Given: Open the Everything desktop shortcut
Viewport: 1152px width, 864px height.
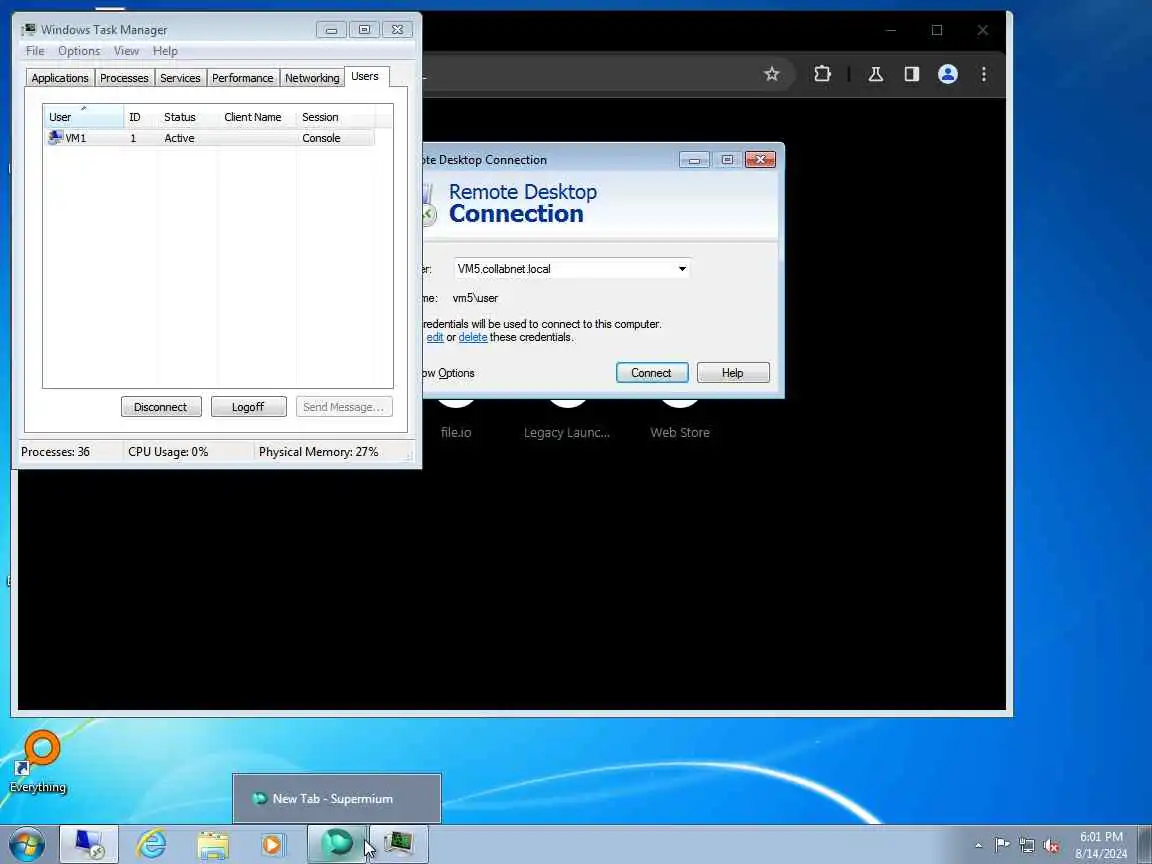Looking at the screenshot, I should pyautogui.click(x=38, y=762).
